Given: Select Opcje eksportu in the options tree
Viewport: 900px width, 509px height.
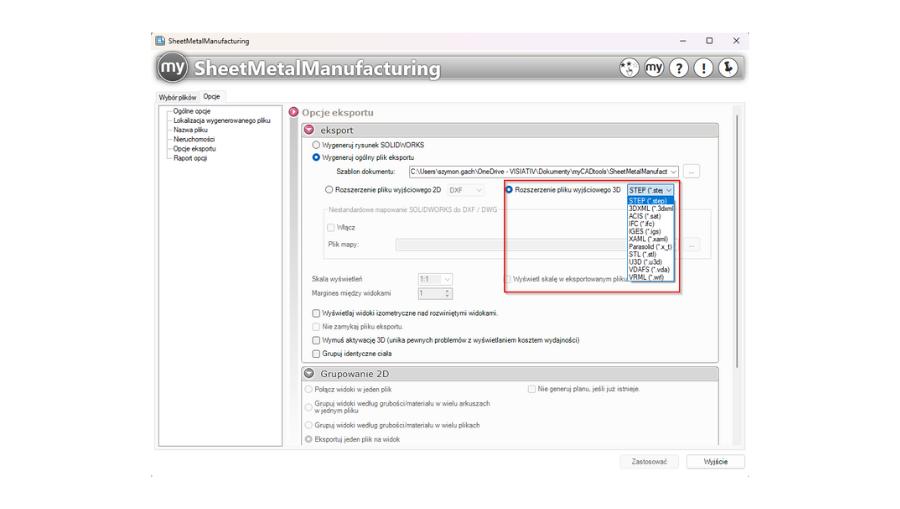Looking at the screenshot, I should pyautogui.click(x=195, y=149).
